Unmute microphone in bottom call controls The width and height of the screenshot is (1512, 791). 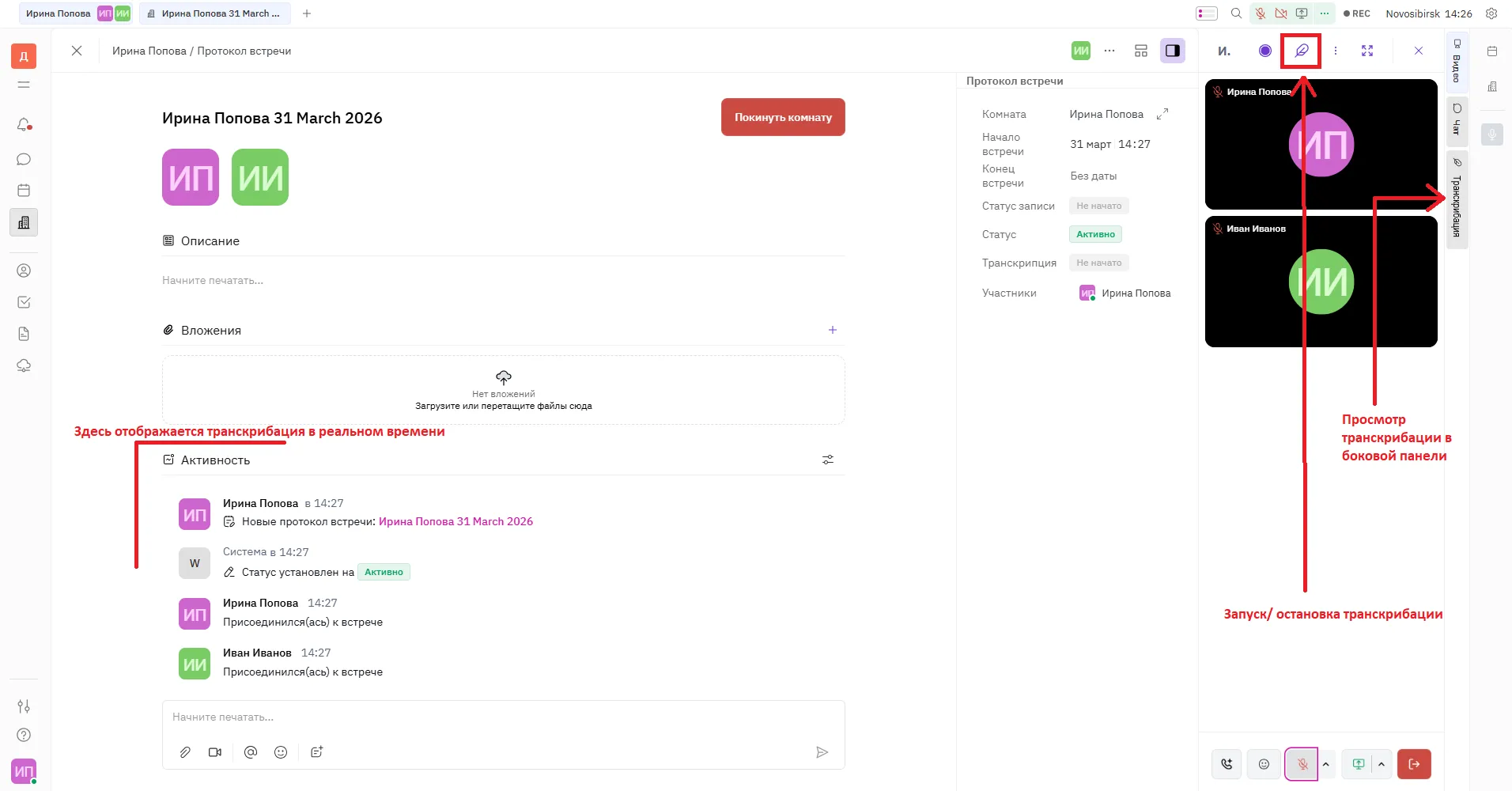click(1302, 764)
